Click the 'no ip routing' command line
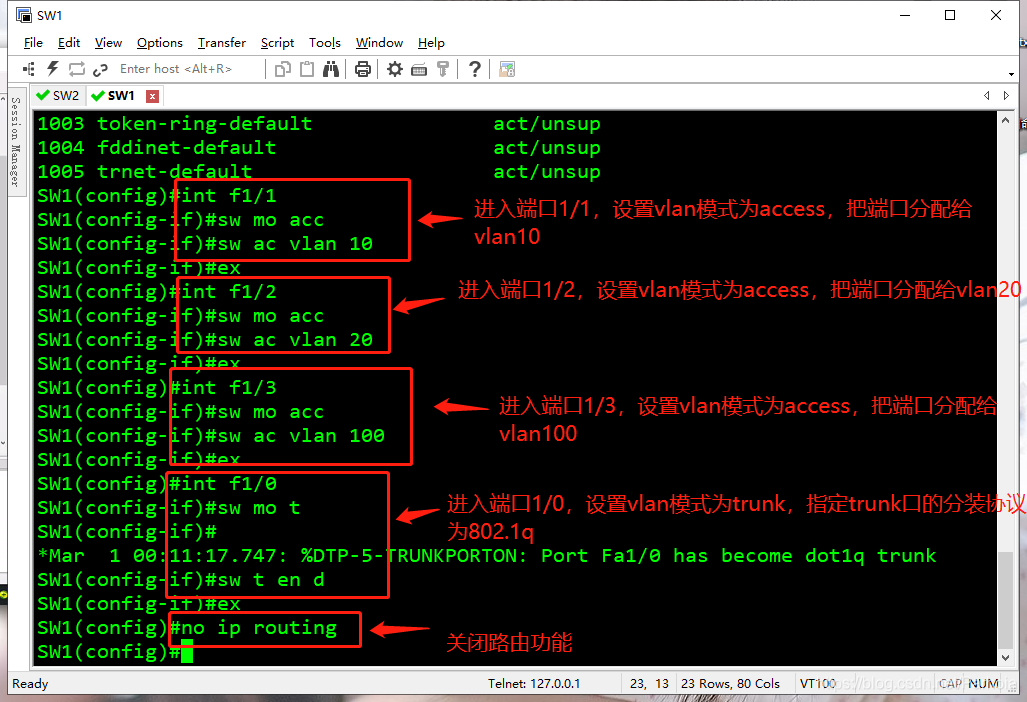The width and height of the screenshot is (1027, 702). (x=187, y=627)
